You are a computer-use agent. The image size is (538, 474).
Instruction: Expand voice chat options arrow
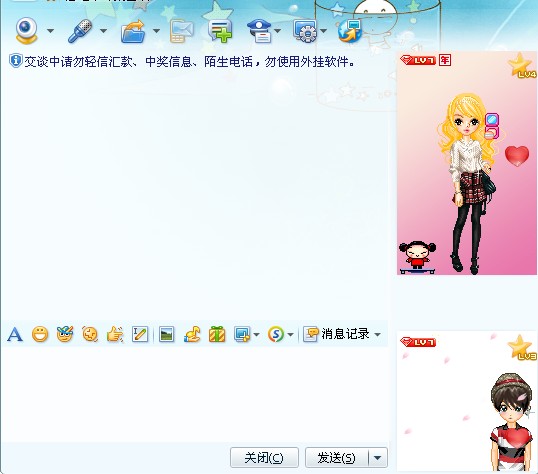point(103,31)
